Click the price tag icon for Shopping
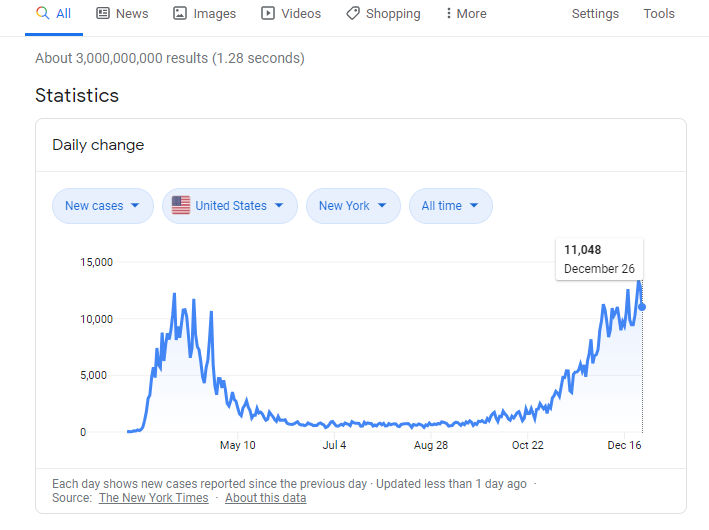This screenshot has height=530, width=709. 353,14
